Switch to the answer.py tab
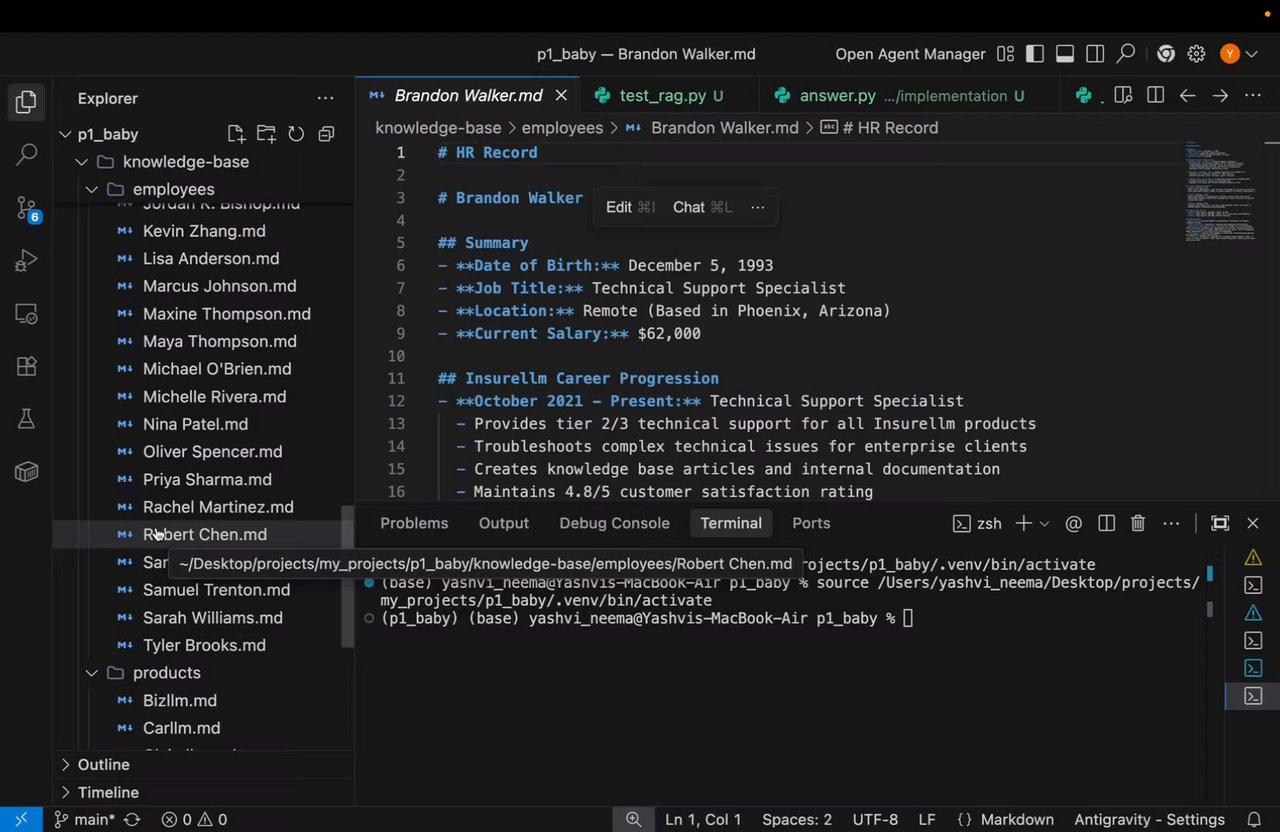The height and width of the screenshot is (832, 1280). 909,96
